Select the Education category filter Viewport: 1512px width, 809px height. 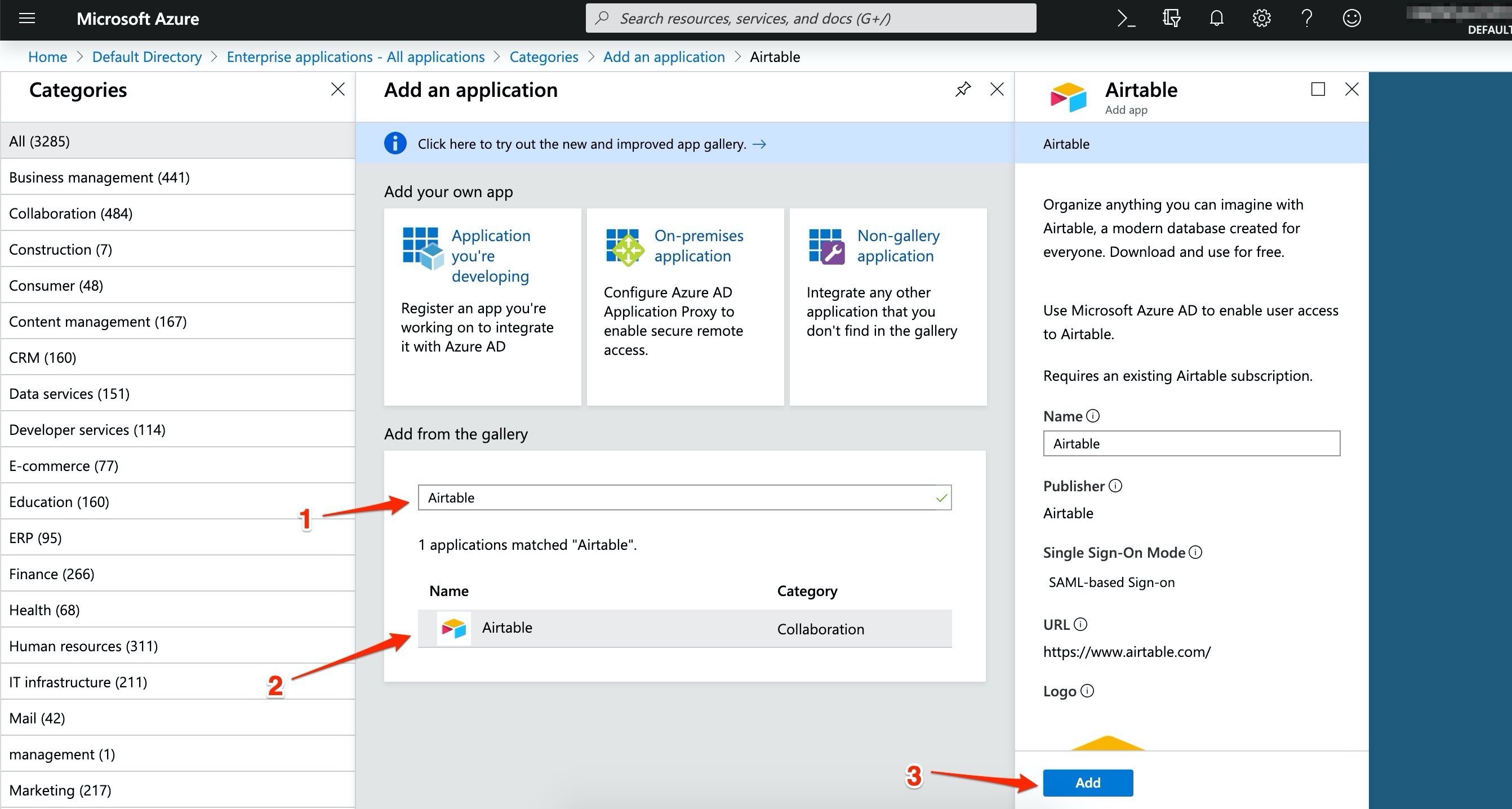coord(59,500)
